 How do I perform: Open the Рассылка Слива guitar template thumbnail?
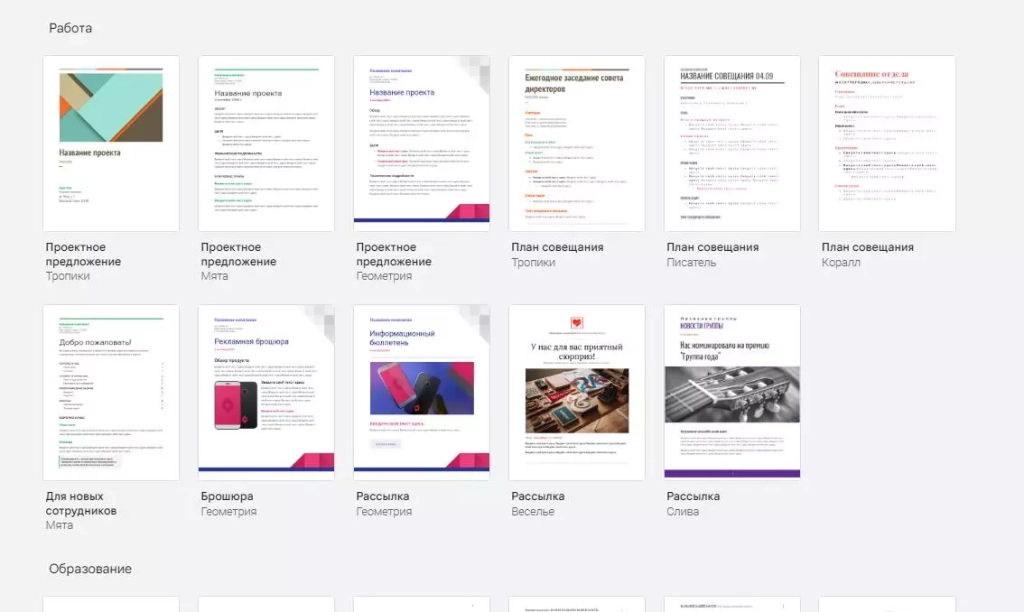pos(731,392)
